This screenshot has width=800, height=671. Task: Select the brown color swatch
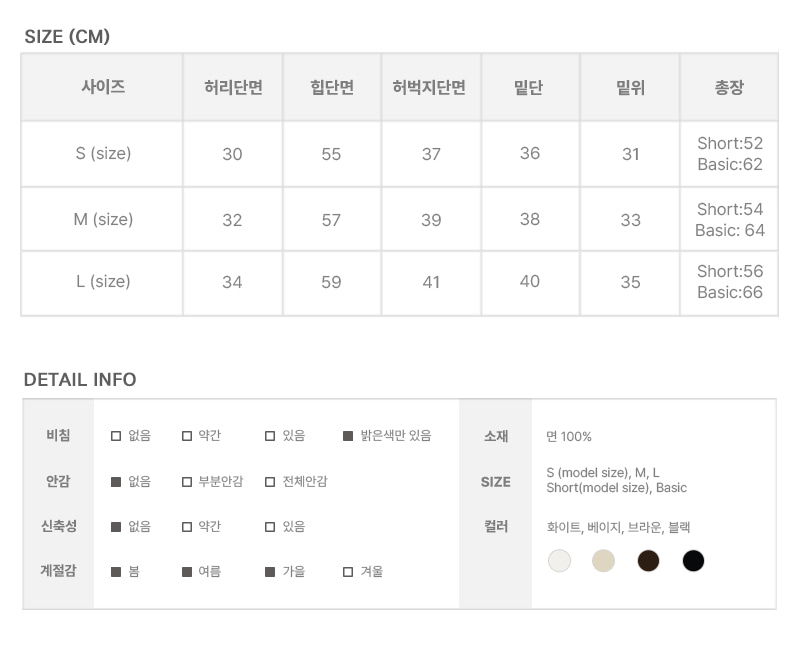coord(648,561)
